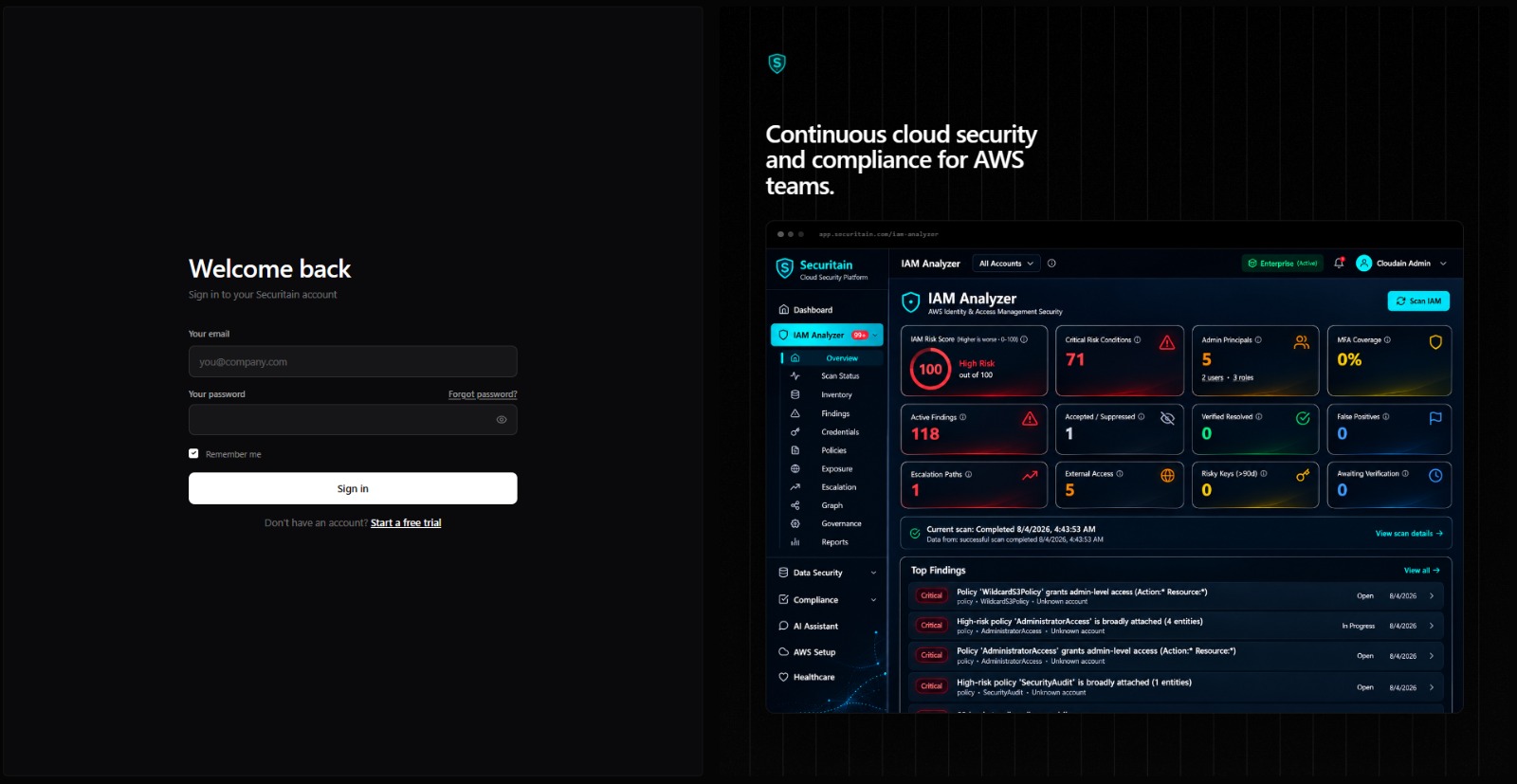This screenshot has height=784, width=1517.
Task: Click the IAM Risk Score 100 gauge
Action: point(930,370)
